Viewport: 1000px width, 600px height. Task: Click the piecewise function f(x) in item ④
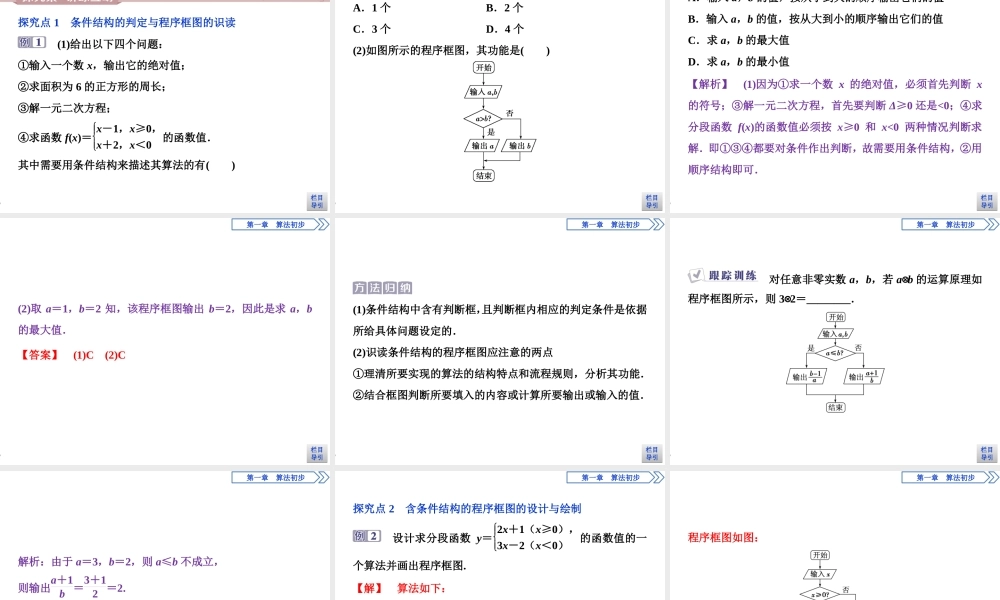pyautogui.click(x=109, y=137)
